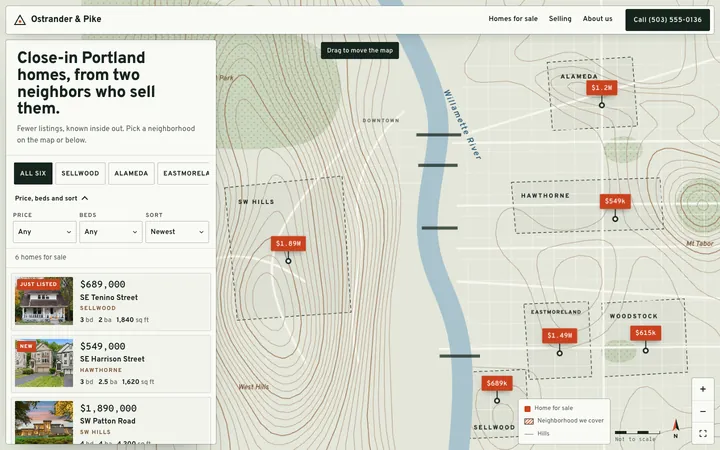Click the Woodstock neighborhood map label
Screen dimensions: 720x450
[634, 316]
